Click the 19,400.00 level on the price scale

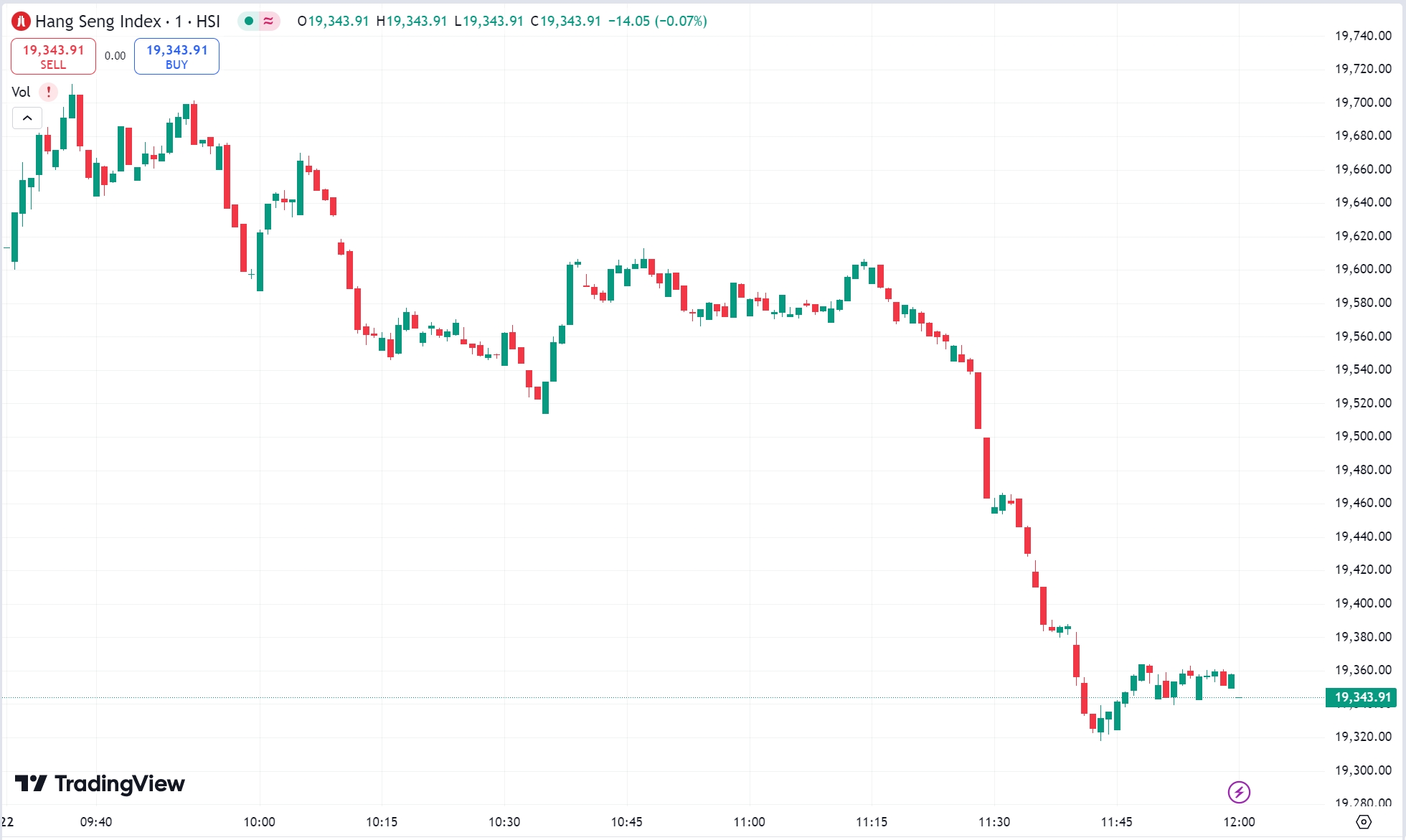pyautogui.click(x=1362, y=603)
